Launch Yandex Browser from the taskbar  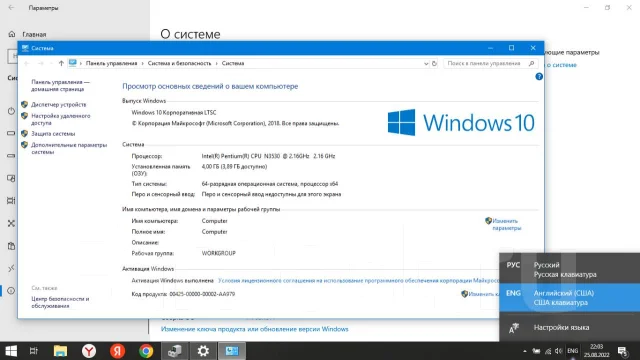pos(89,351)
